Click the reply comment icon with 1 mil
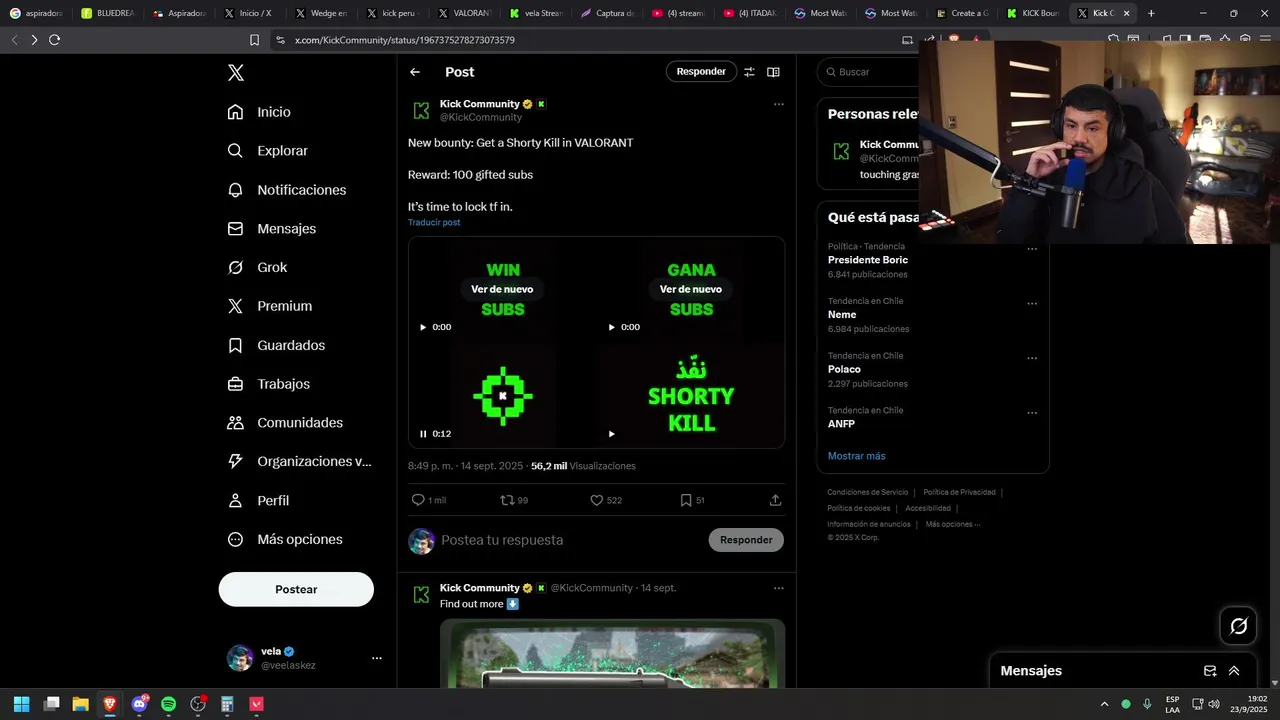The width and height of the screenshot is (1280, 720). coord(418,500)
